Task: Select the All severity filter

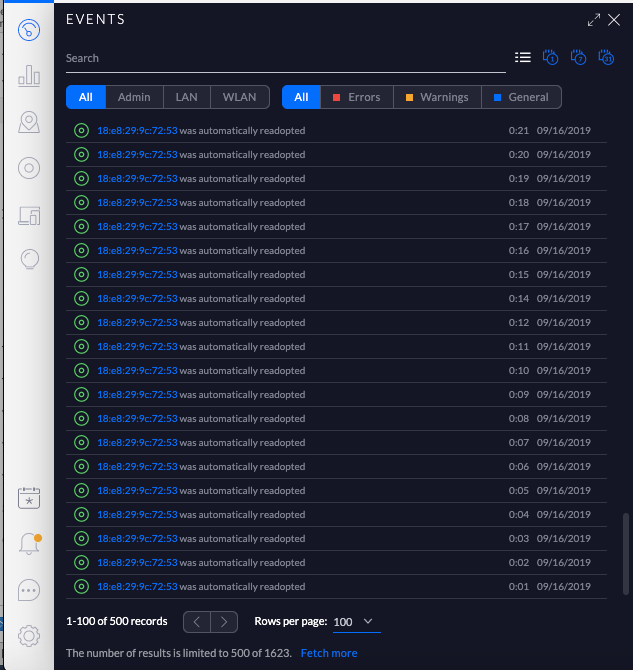Action: click(x=301, y=97)
